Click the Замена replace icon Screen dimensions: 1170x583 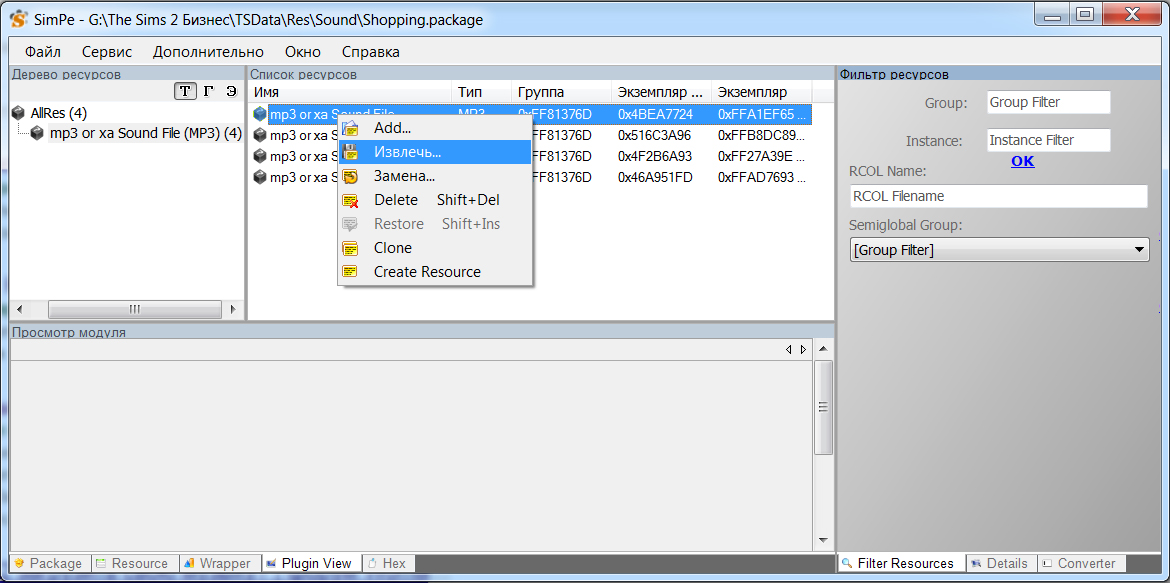350,176
